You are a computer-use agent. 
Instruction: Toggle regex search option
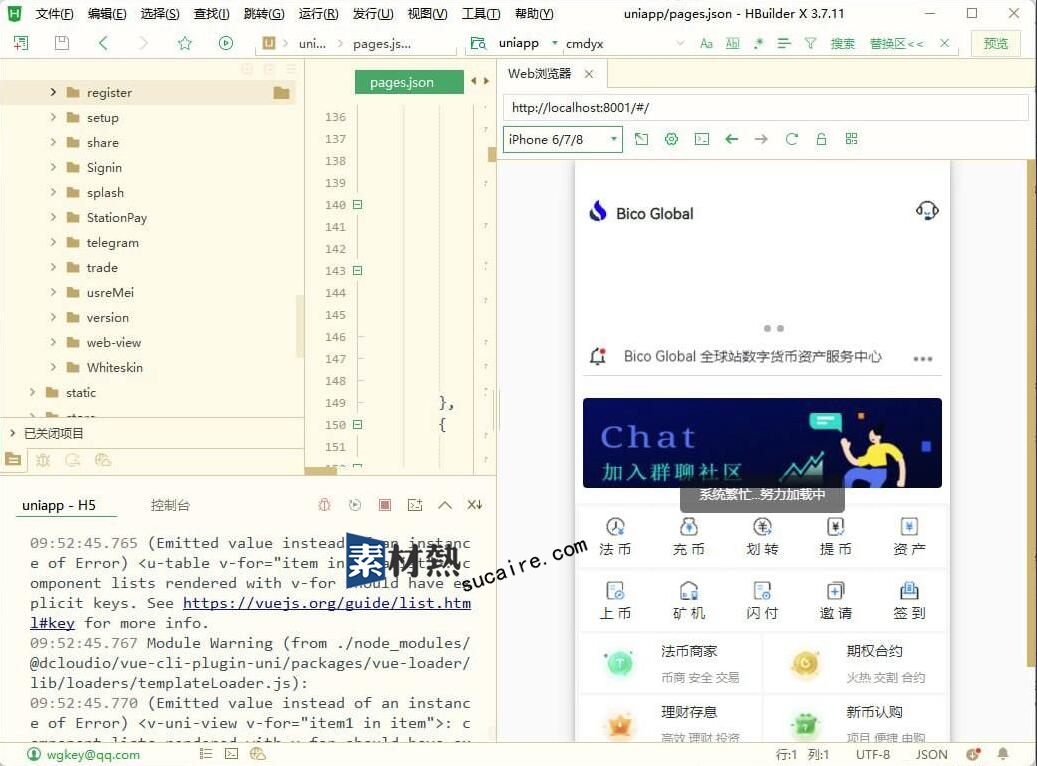coord(759,43)
